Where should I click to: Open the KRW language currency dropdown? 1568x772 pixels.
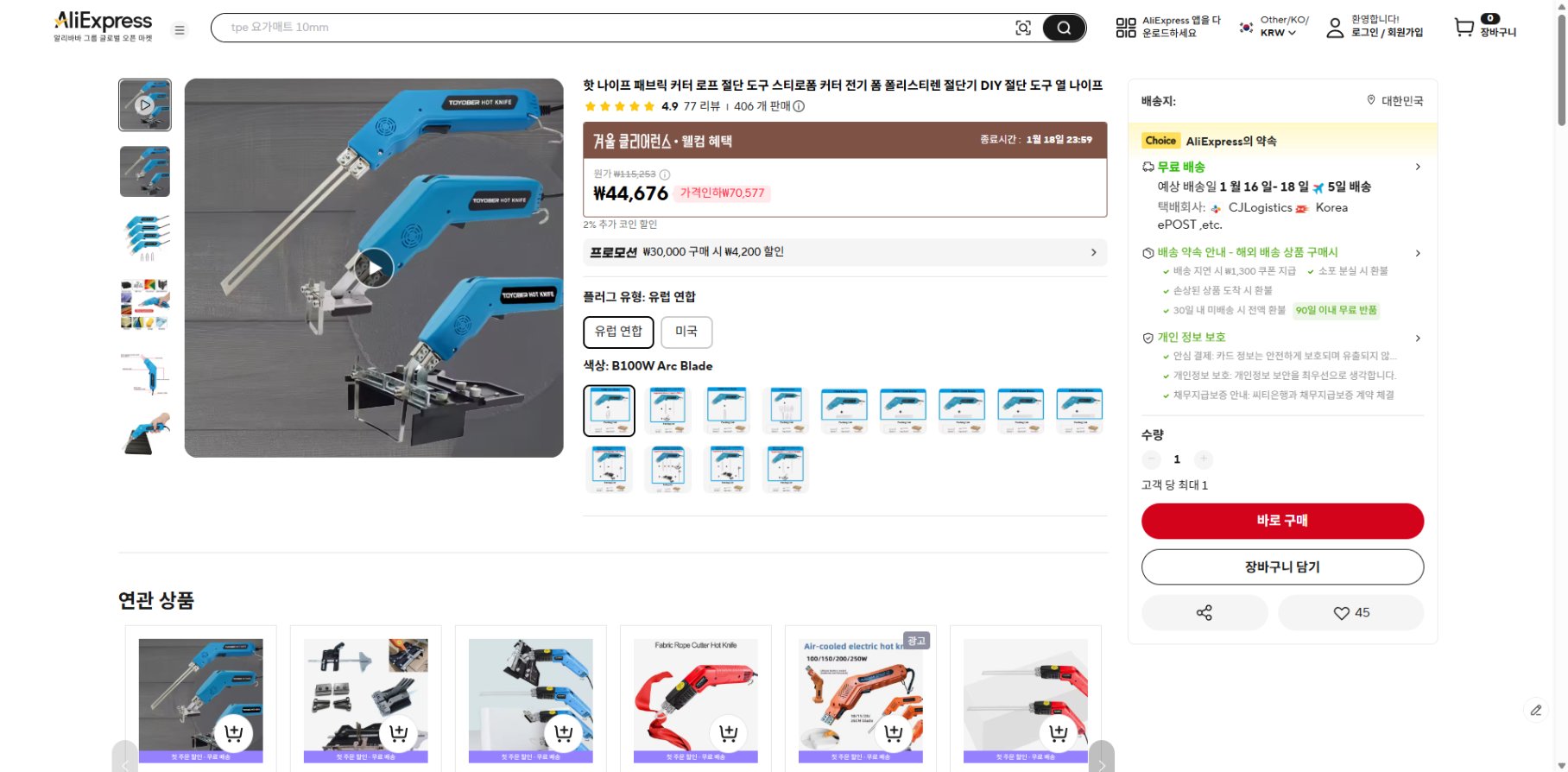coord(1278,33)
